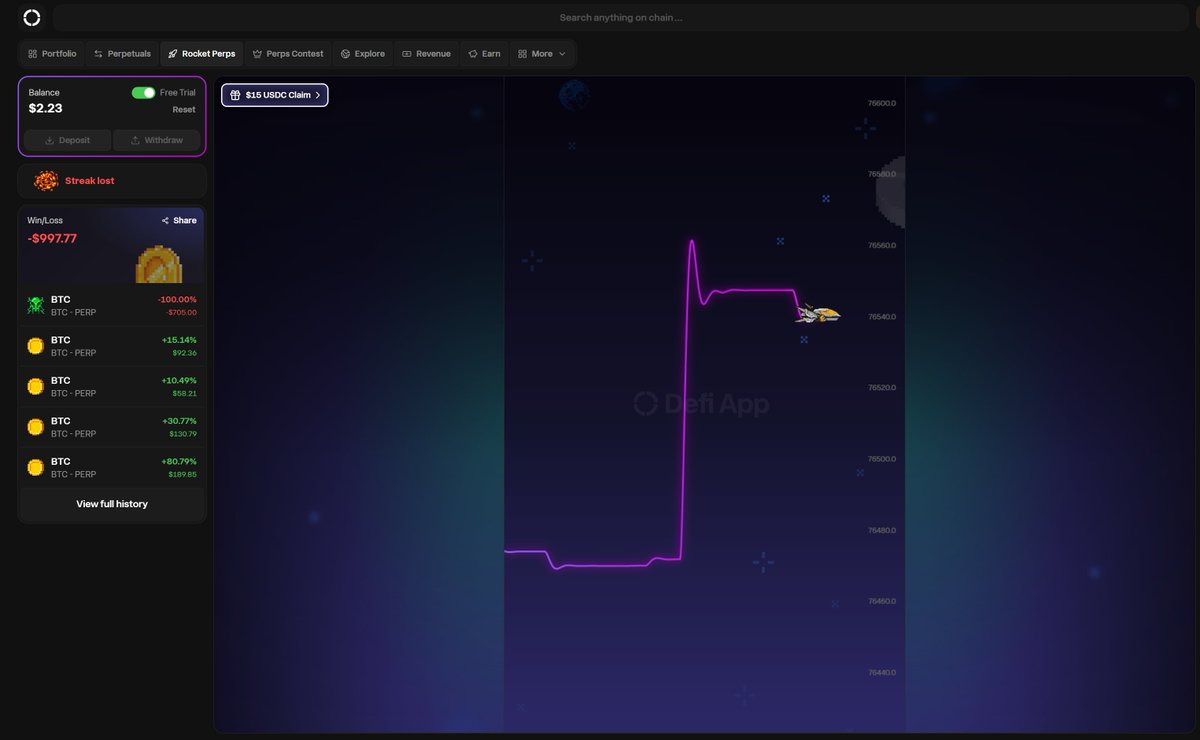The width and height of the screenshot is (1200, 740).
Task: Click the Streak lost banner
Action: pyautogui.click(x=112, y=181)
